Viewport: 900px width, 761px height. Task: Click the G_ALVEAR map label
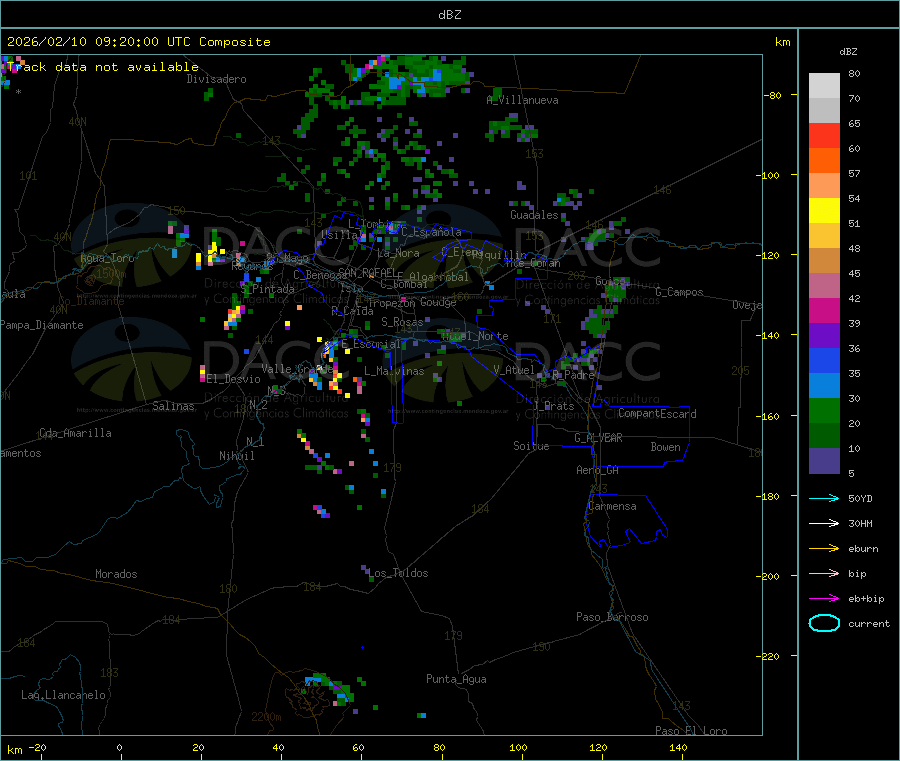tap(598, 438)
